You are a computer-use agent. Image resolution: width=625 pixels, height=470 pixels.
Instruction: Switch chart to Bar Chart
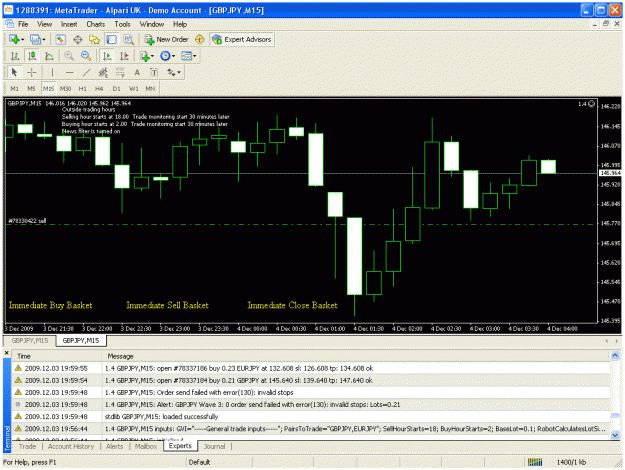click(15, 56)
